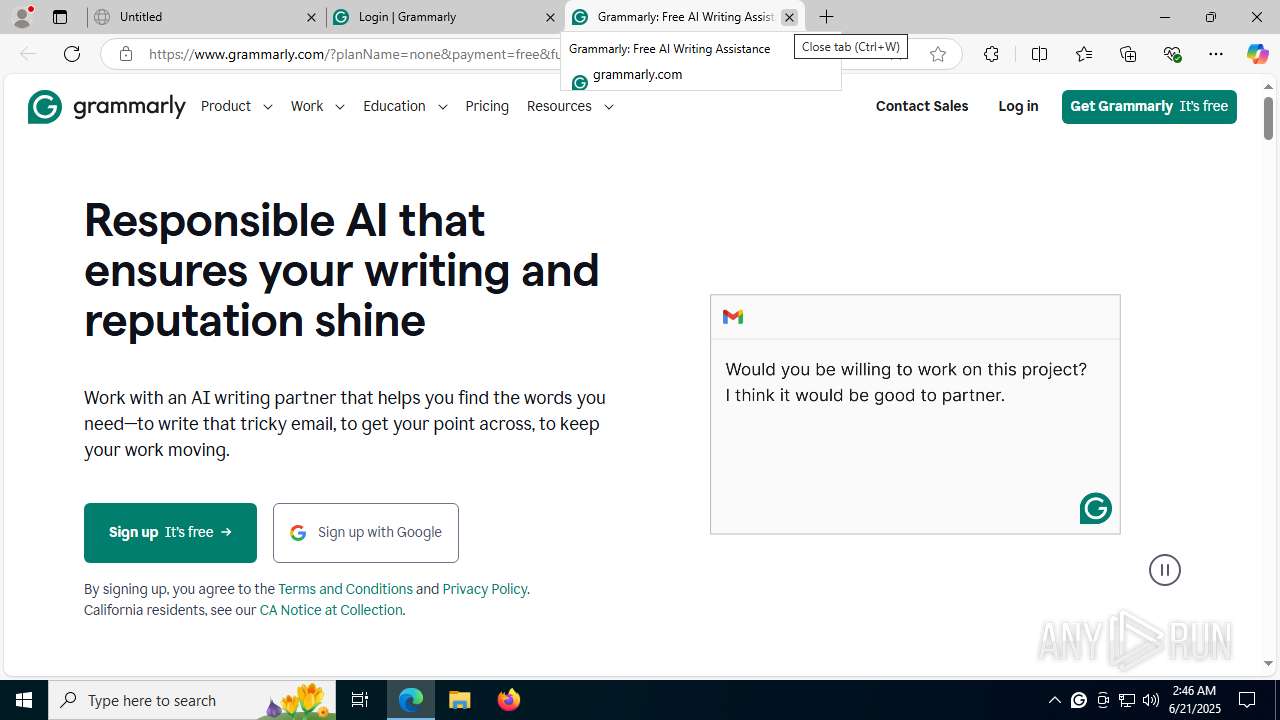Open the notification center
Image resolution: width=1280 pixels, height=720 pixels.
(1247, 700)
